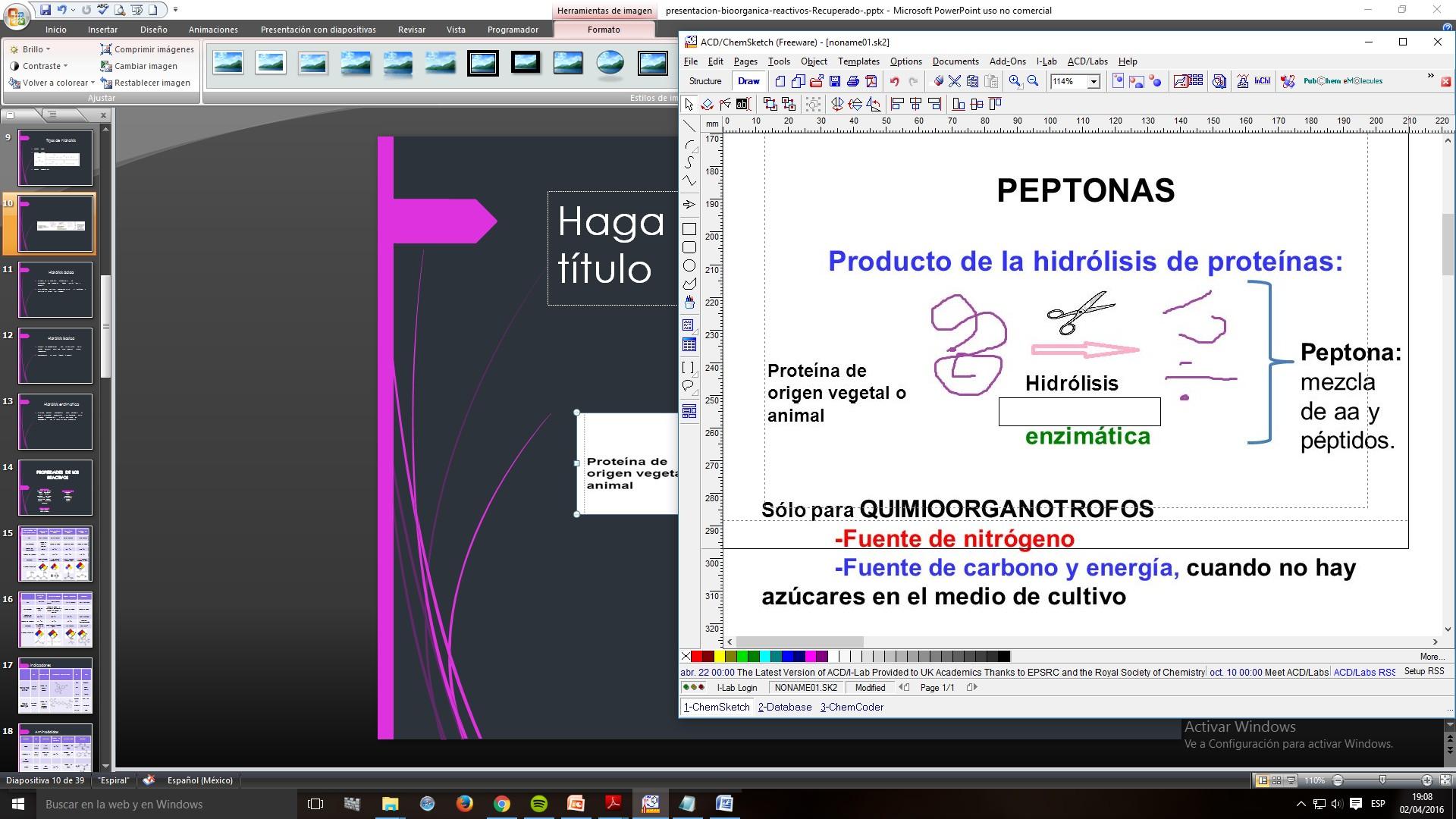The width and height of the screenshot is (1456, 819).
Task: Switch to Structure mode
Action: [705, 81]
